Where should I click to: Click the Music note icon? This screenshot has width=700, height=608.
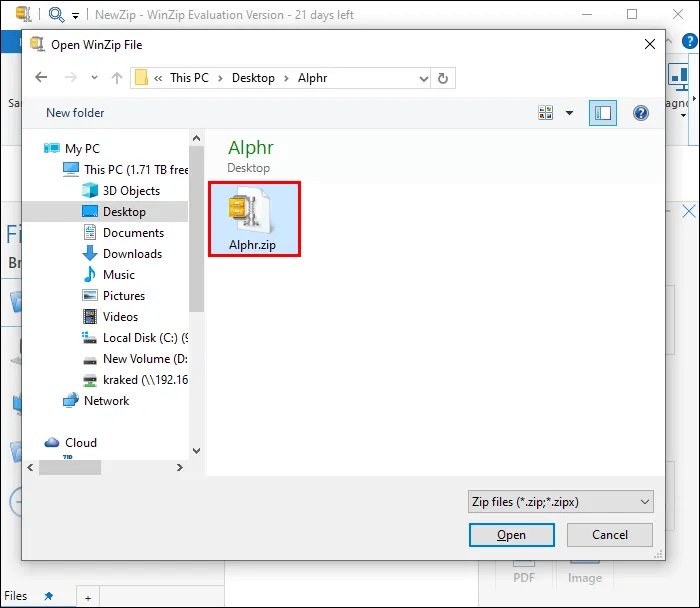(90, 274)
